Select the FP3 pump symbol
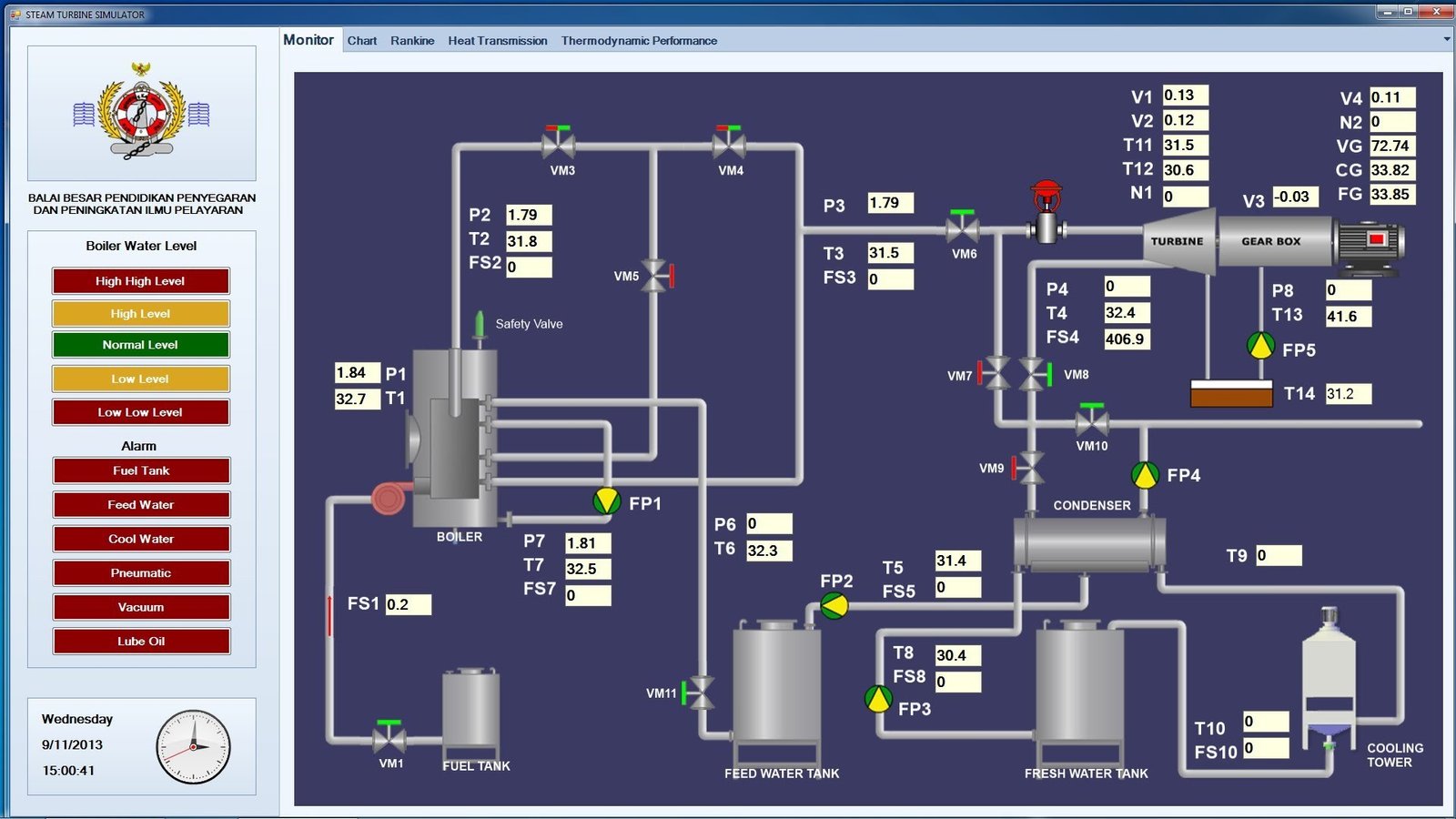Image resolution: width=1456 pixels, height=819 pixels. [x=878, y=699]
